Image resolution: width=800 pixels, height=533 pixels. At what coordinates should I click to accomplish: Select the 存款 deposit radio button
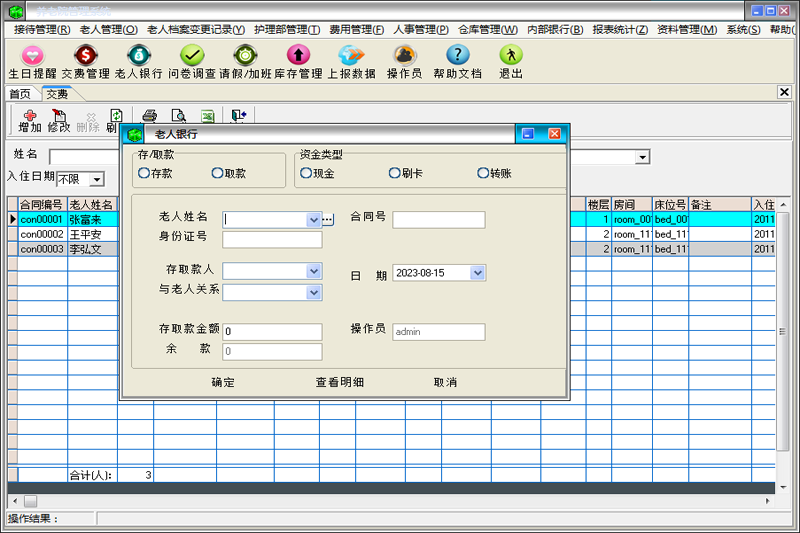155,173
